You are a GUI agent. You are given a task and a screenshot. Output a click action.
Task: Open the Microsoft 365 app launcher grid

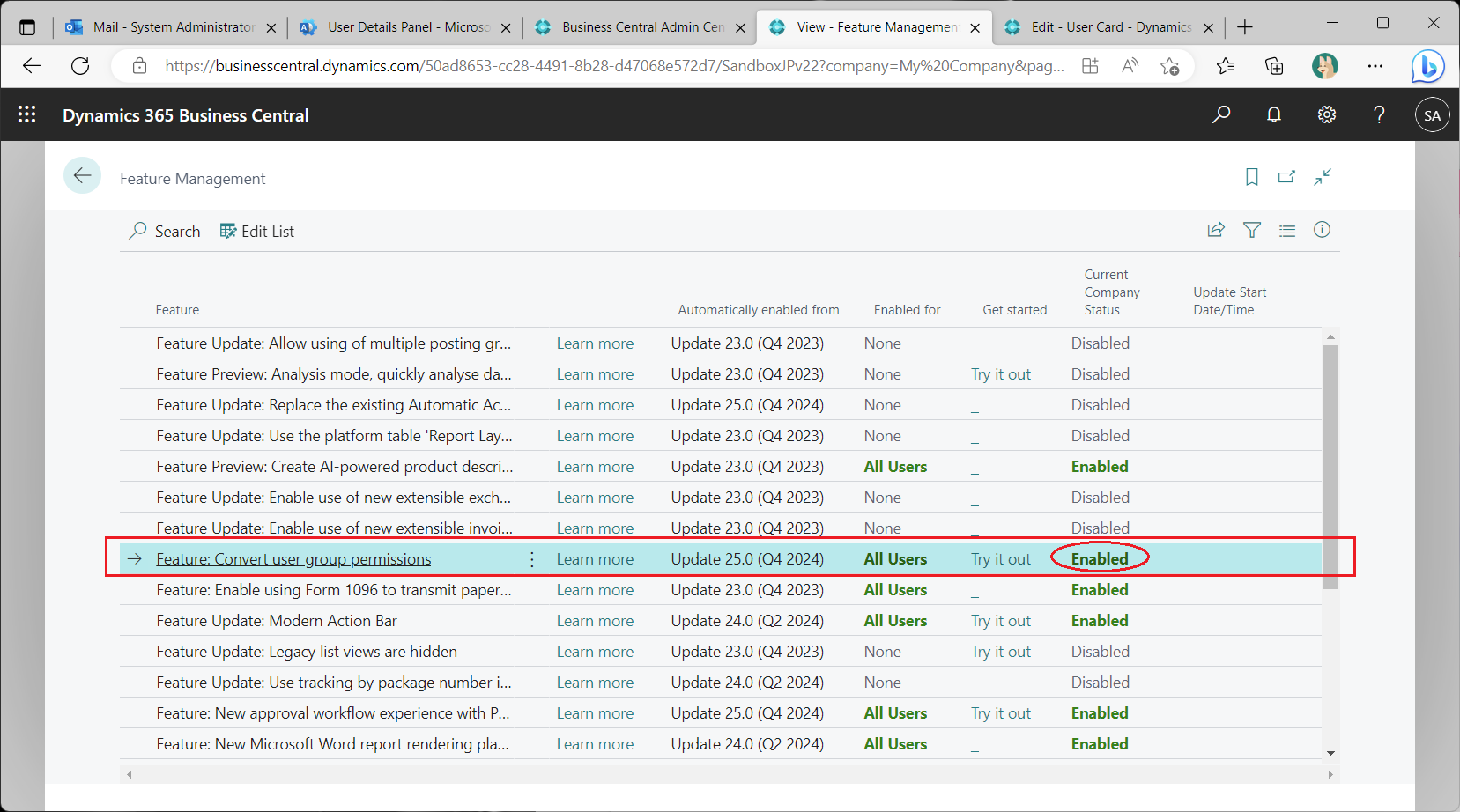(26, 114)
